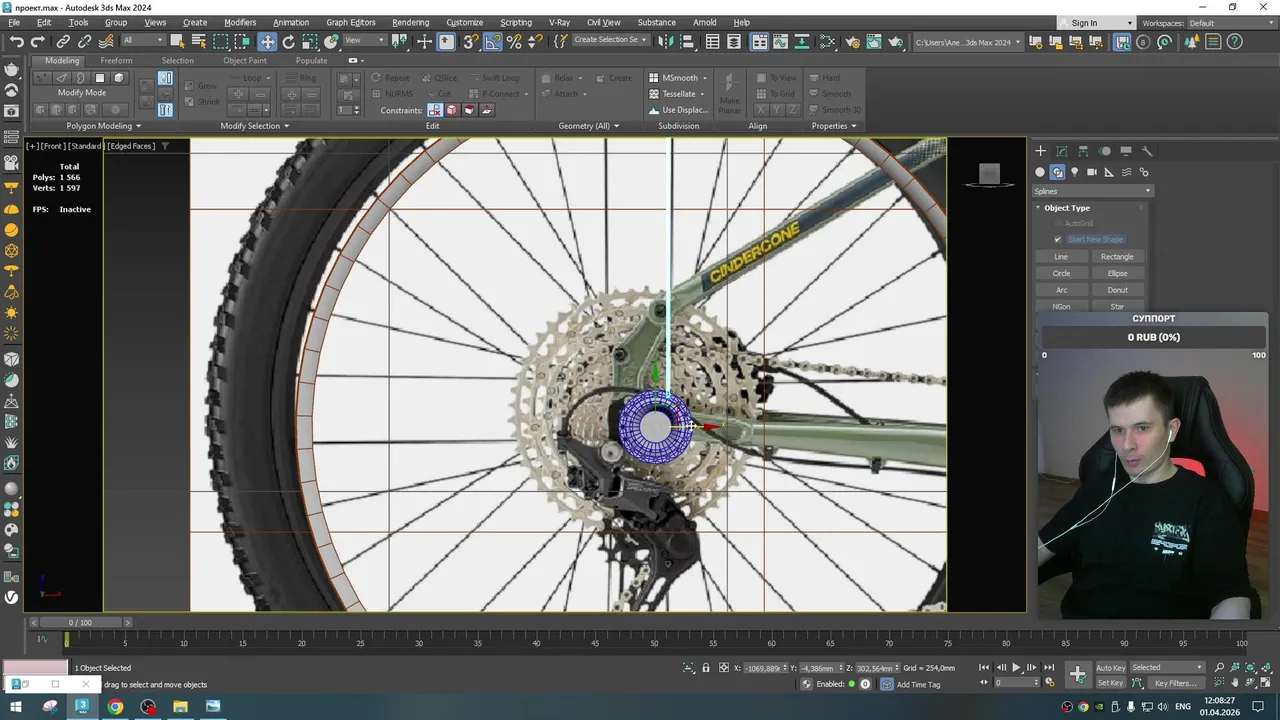Switch to the Hierarchy command panel tab

[1083, 151]
